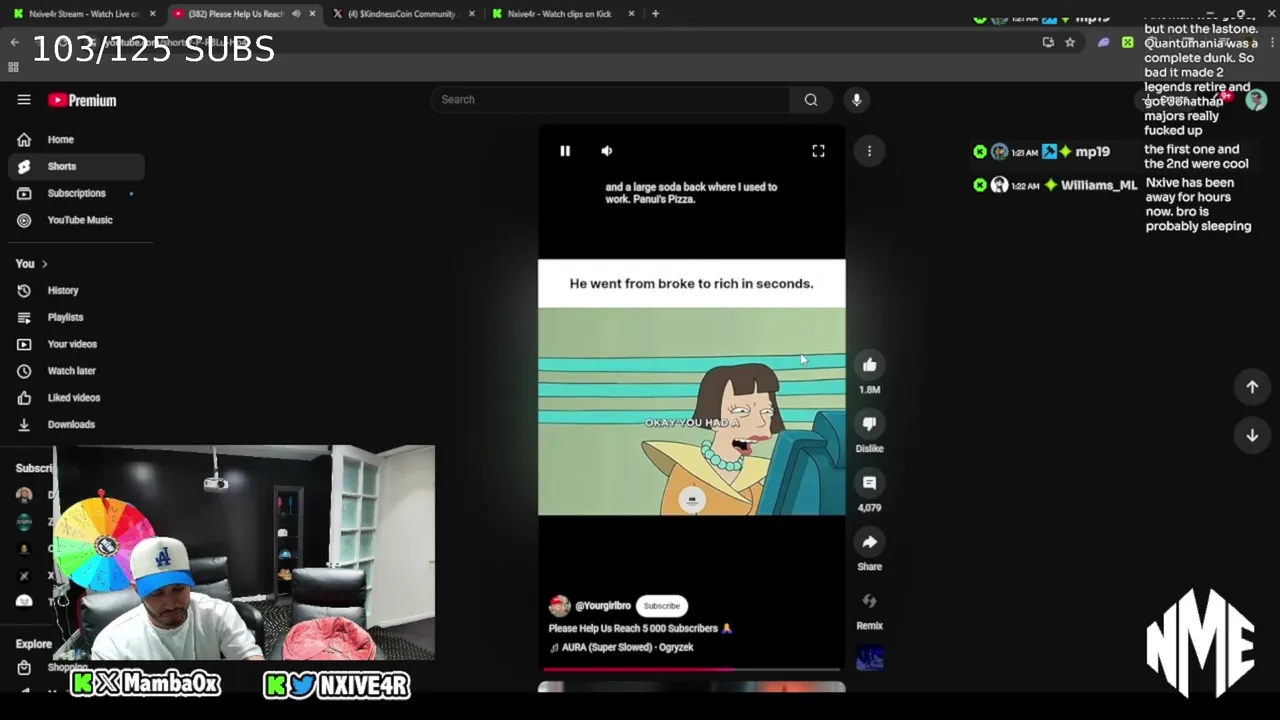Start voice search with microphone
Viewport: 1280px width, 720px height.
[x=856, y=100]
